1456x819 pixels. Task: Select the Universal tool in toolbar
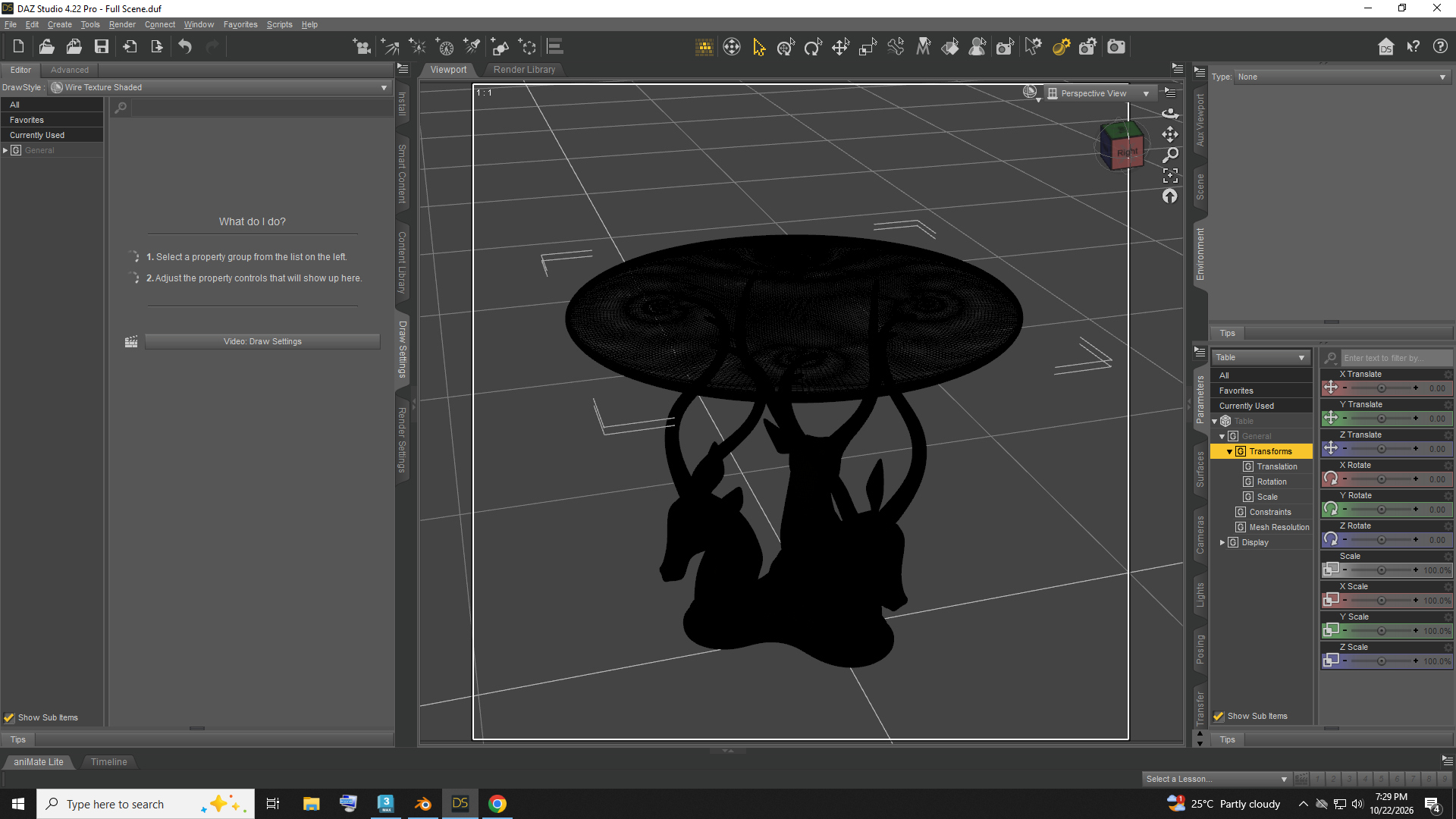pos(786,47)
